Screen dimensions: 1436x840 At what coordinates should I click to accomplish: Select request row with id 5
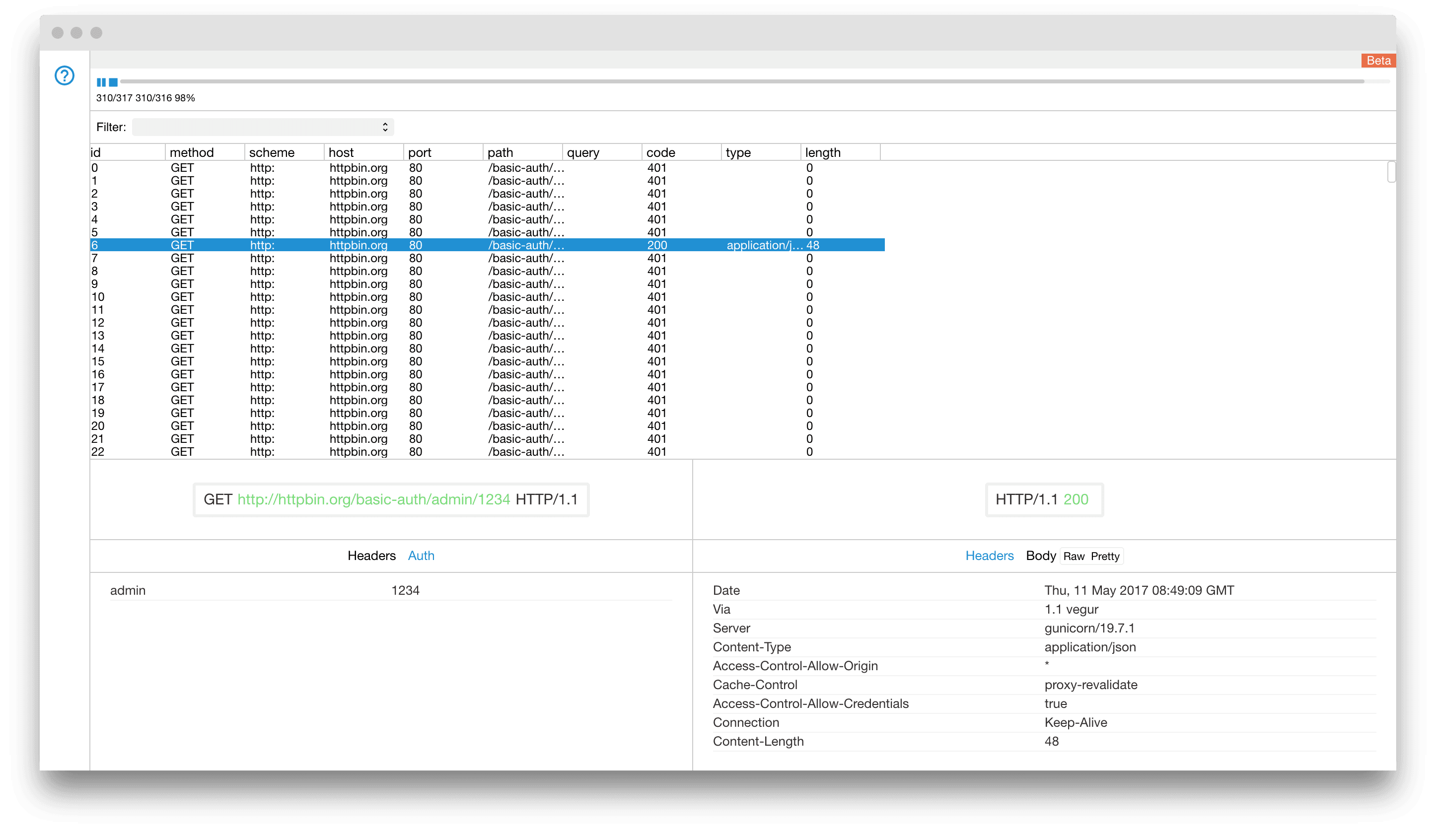click(487, 232)
